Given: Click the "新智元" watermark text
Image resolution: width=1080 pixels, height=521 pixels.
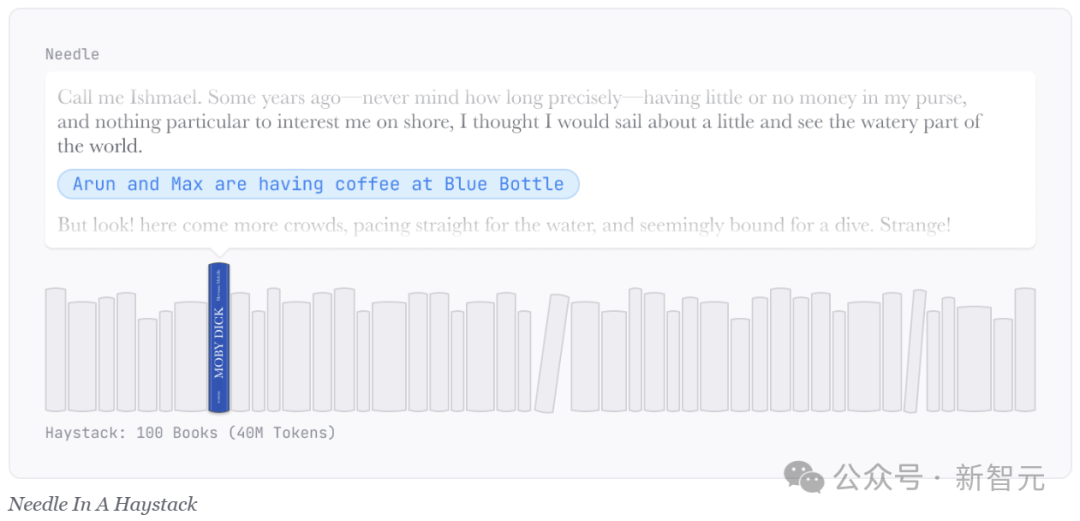Looking at the screenshot, I should click(999, 478).
